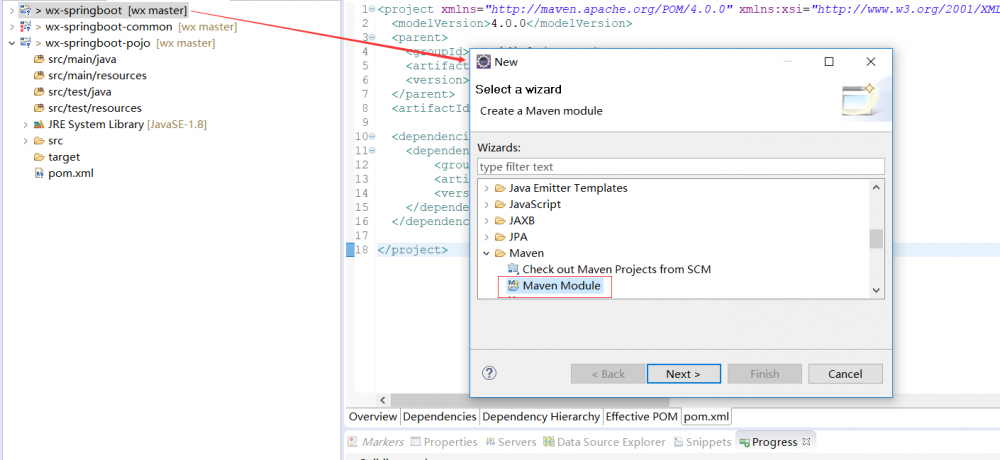Click the JavaScript folder icon

(500, 204)
